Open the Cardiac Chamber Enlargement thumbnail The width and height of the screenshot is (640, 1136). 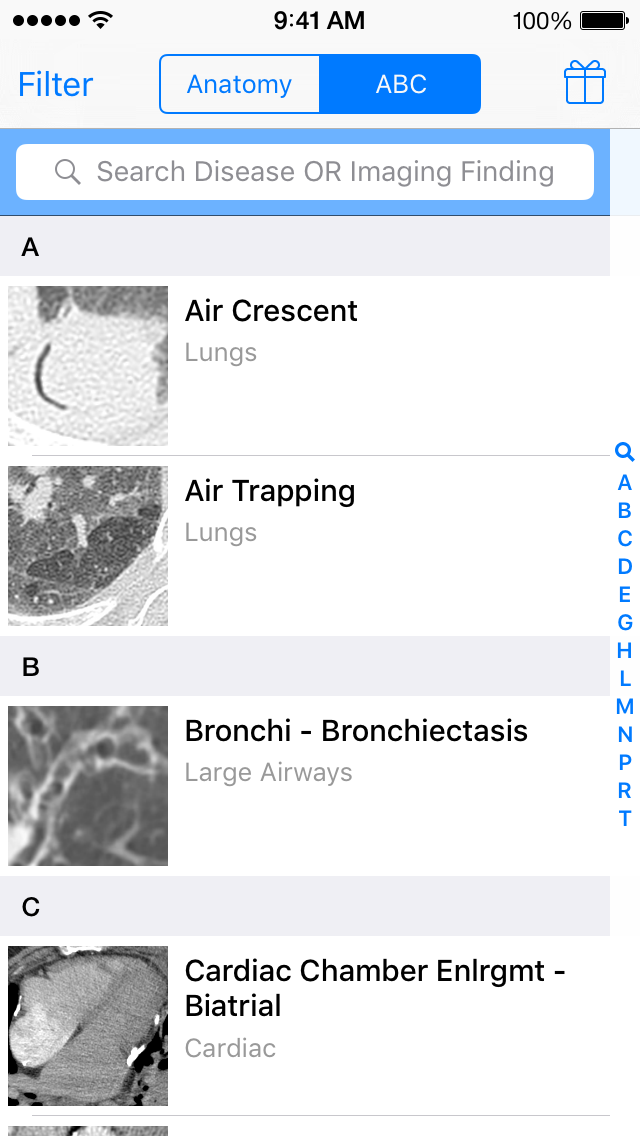pyautogui.click(x=88, y=1026)
